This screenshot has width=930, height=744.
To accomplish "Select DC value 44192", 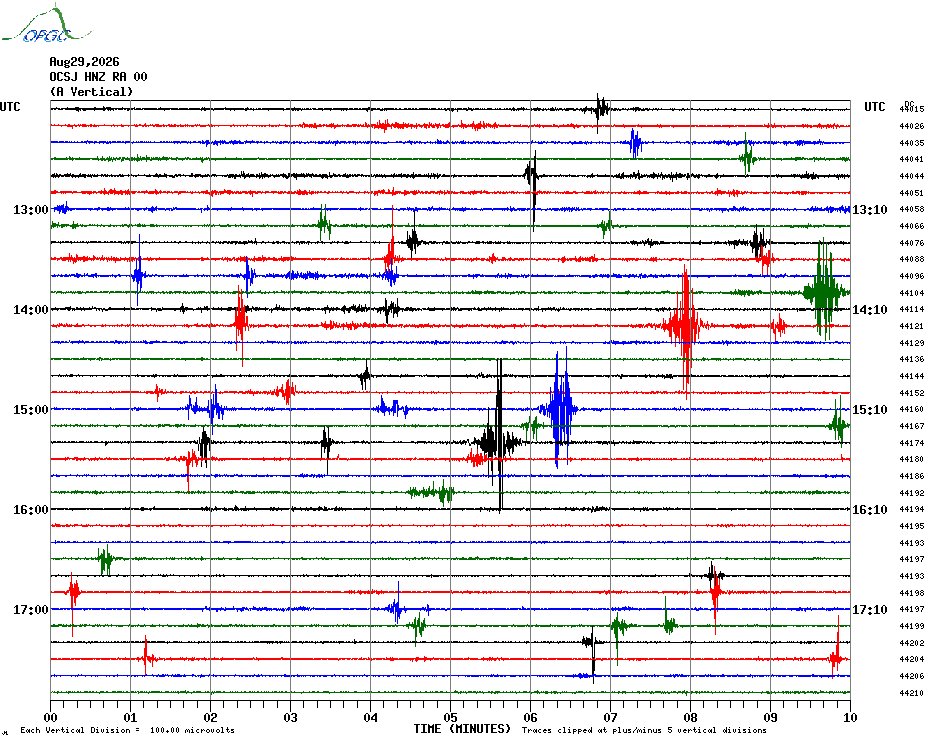I will [x=912, y=493].
